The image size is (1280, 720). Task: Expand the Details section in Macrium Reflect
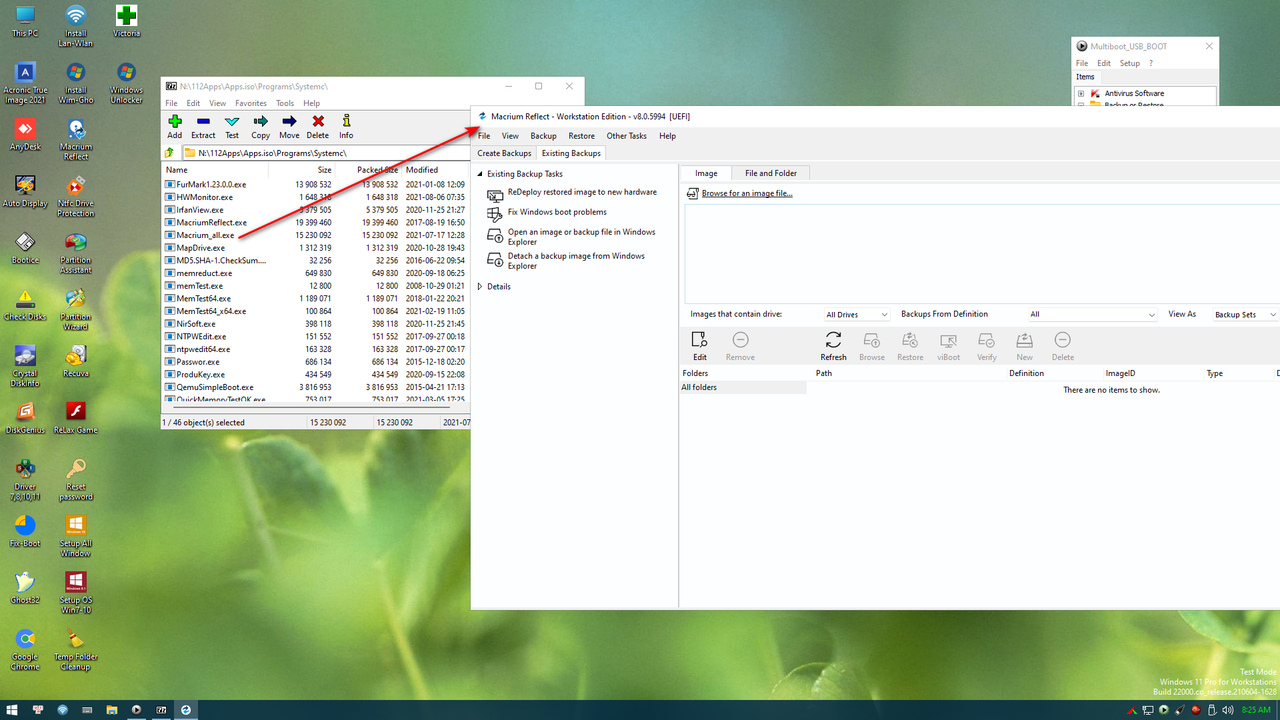480,287
